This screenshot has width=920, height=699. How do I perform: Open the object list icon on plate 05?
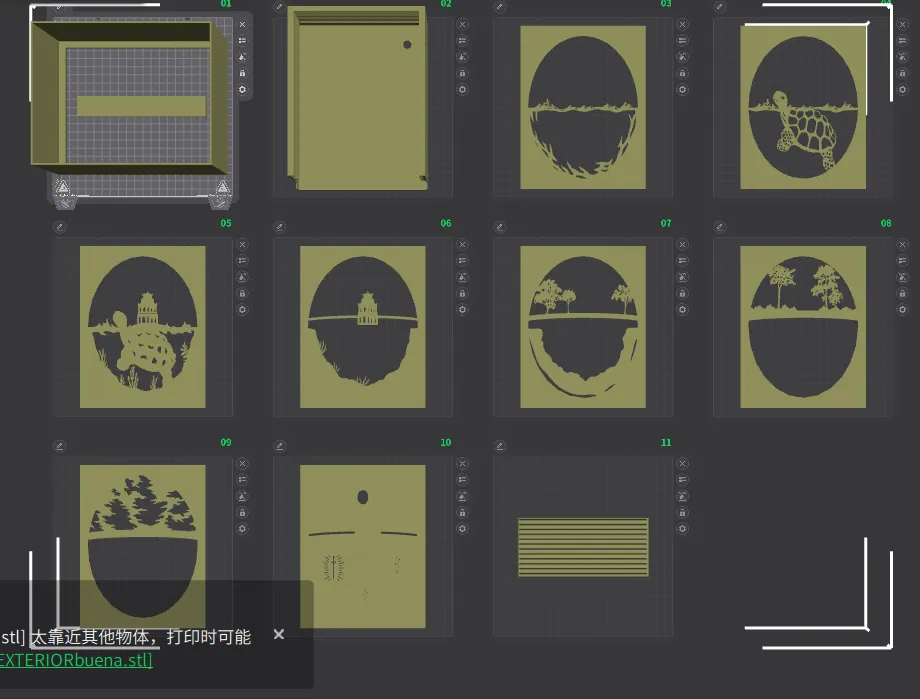[x=243, y=260]
